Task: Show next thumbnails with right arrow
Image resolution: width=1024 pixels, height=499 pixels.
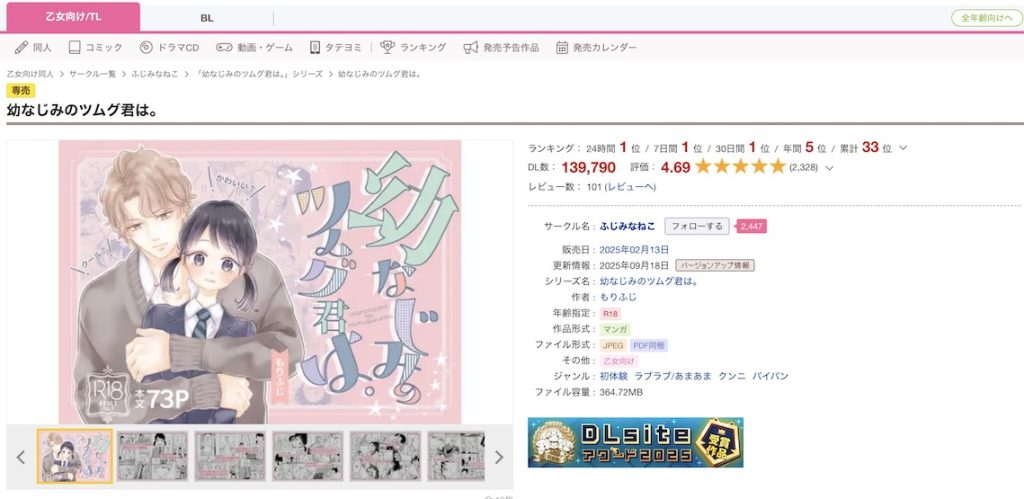Action: 499,457
